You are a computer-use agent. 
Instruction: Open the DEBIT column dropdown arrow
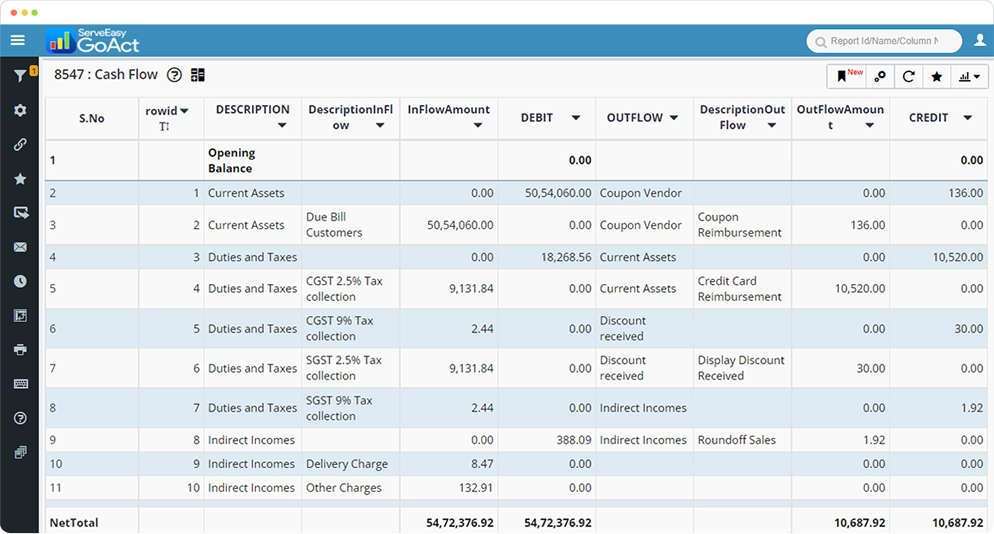(576, 118)
